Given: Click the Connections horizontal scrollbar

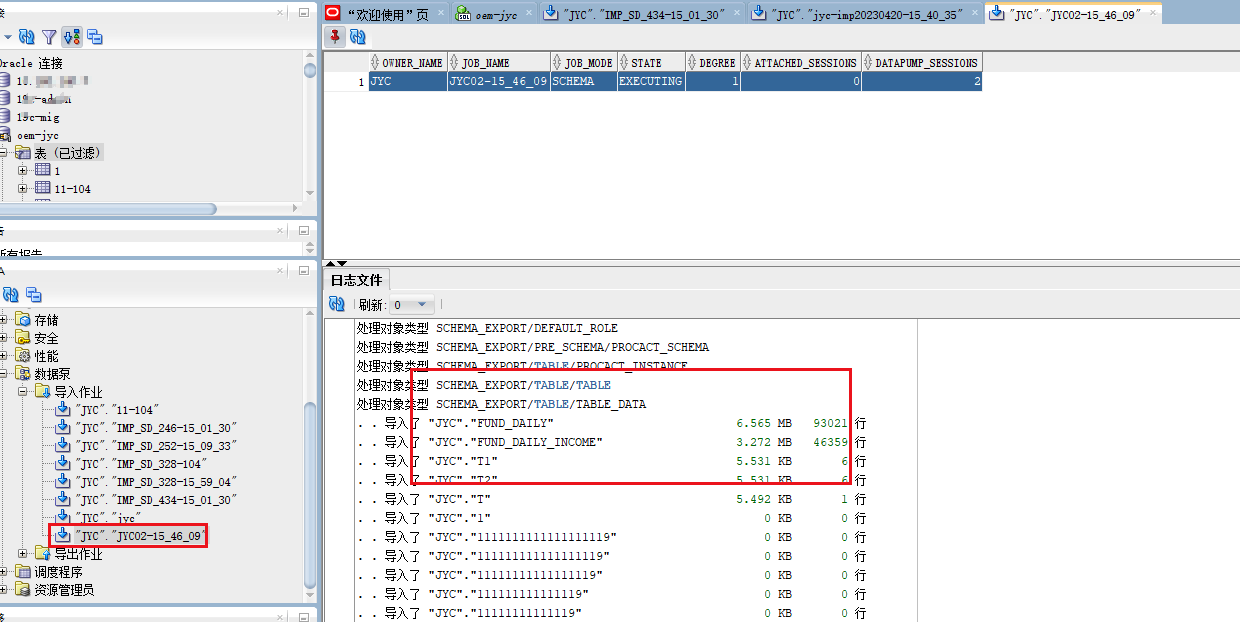Looking at the screenshot, I should 108,209.
